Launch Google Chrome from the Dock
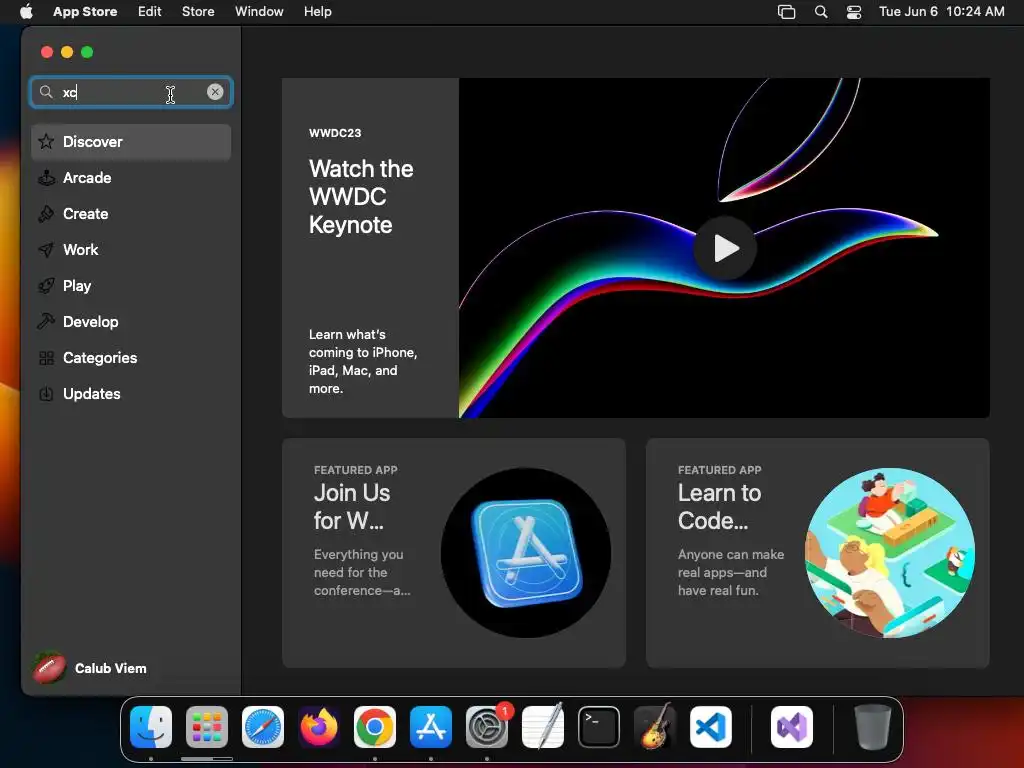Viewport: 1024px width, 768px height. (x=375, y=727)
